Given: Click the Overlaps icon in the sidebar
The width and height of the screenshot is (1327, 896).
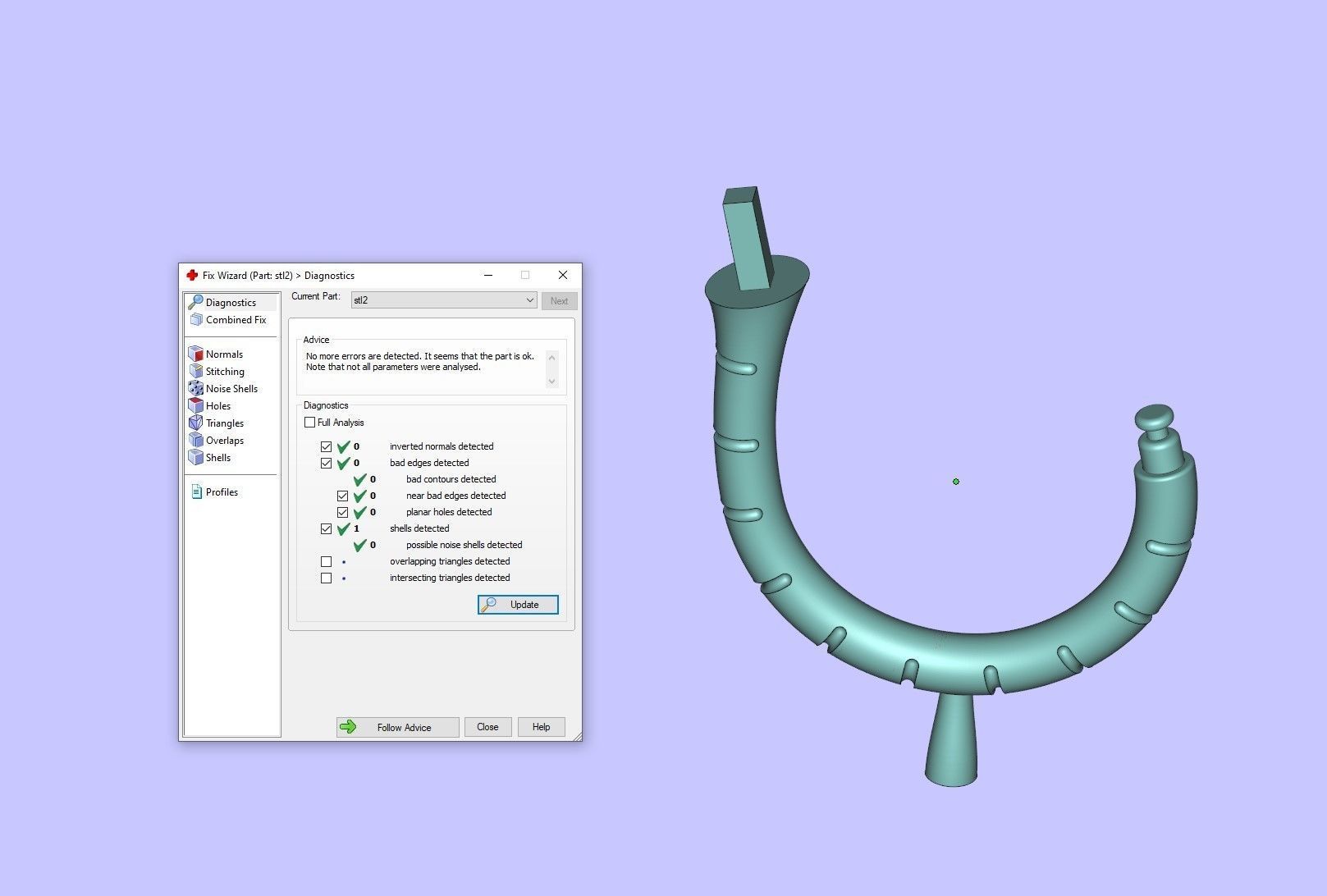Looking at the screenshot, I should click(x=195, y=440).
